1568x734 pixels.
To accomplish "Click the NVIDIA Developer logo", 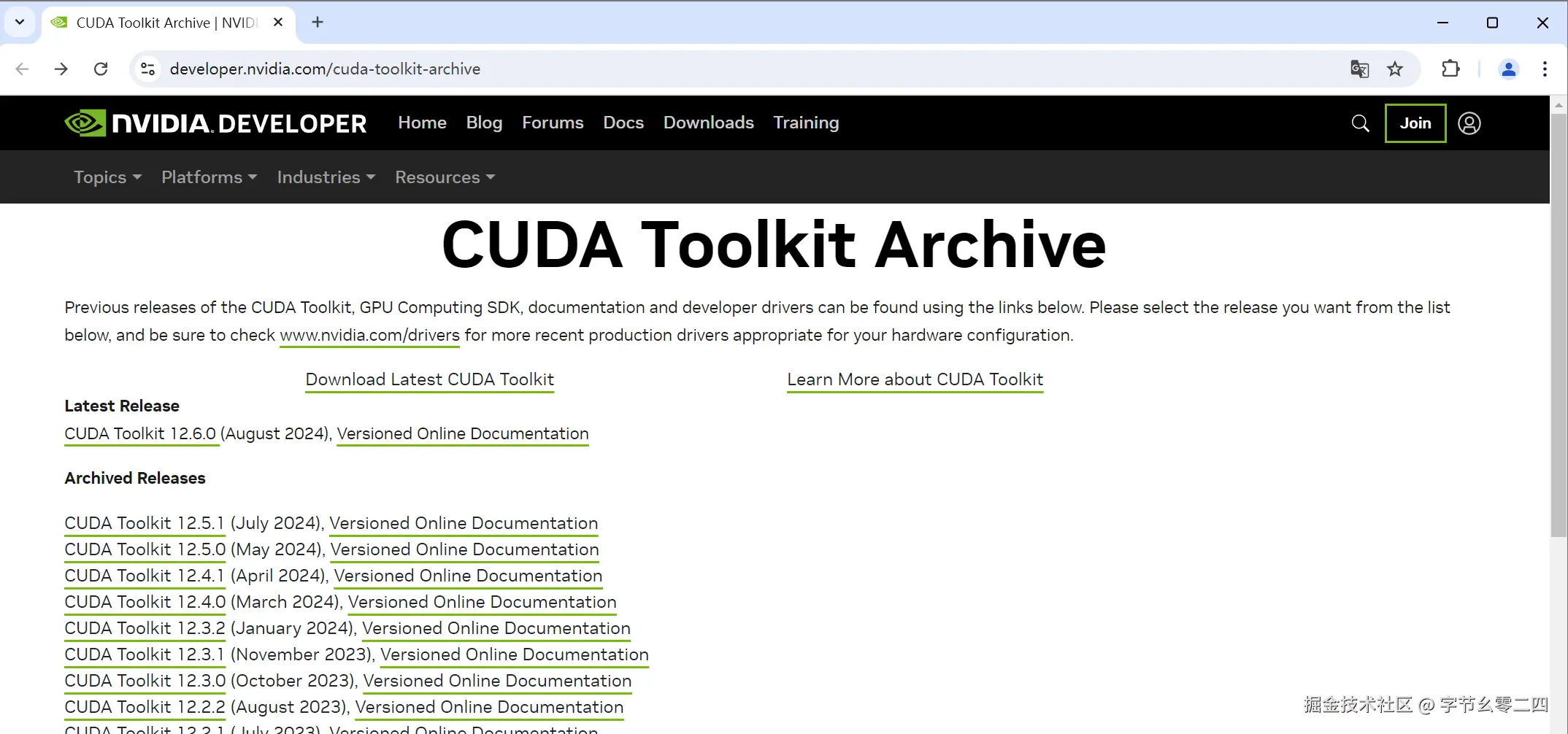I will 215,123.
